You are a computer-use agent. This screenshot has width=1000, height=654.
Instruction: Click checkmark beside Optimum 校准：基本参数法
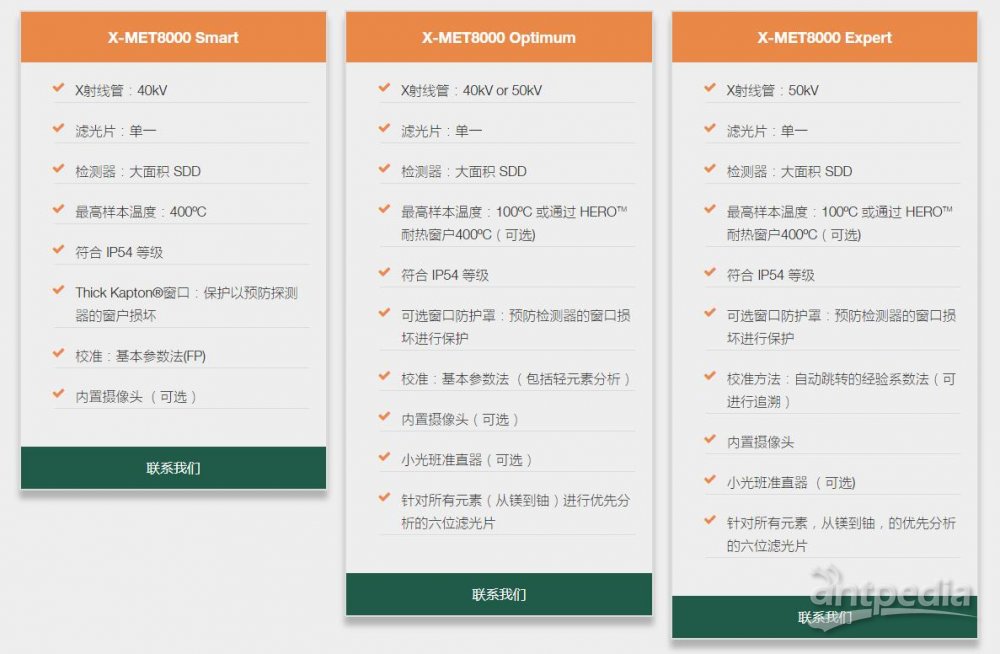coord(384,376)
